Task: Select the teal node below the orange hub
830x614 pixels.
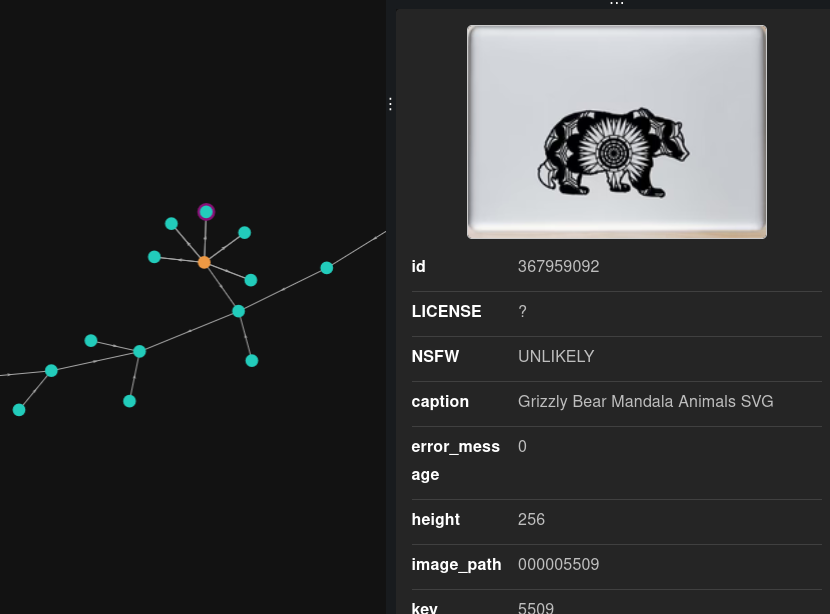Action: point(250,280)
